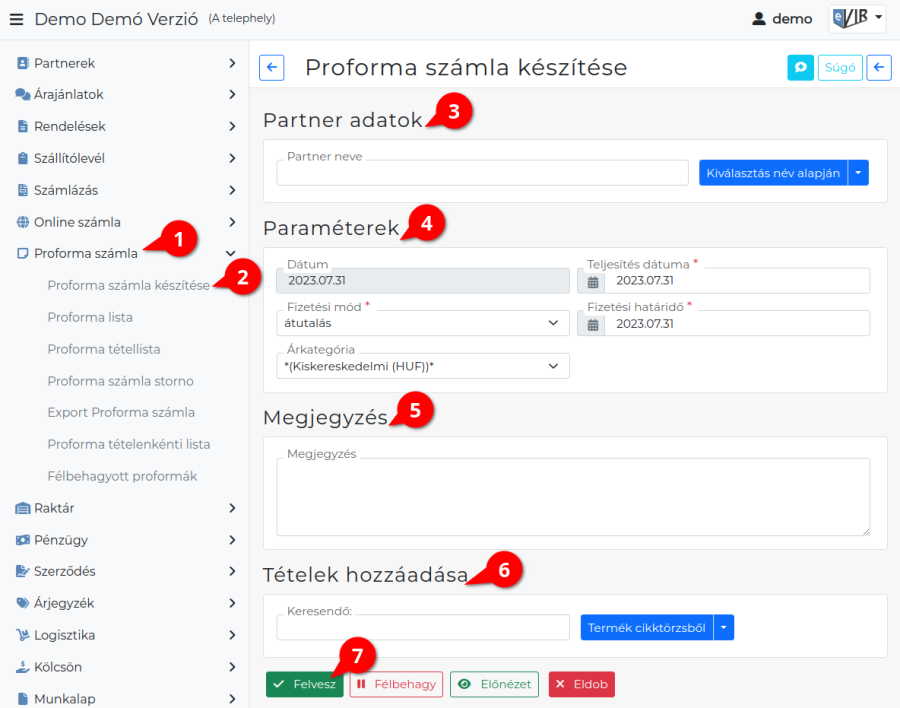The image size is (900, 708).
Task: Click the green Felvesz button
Action: pos(305,684)
